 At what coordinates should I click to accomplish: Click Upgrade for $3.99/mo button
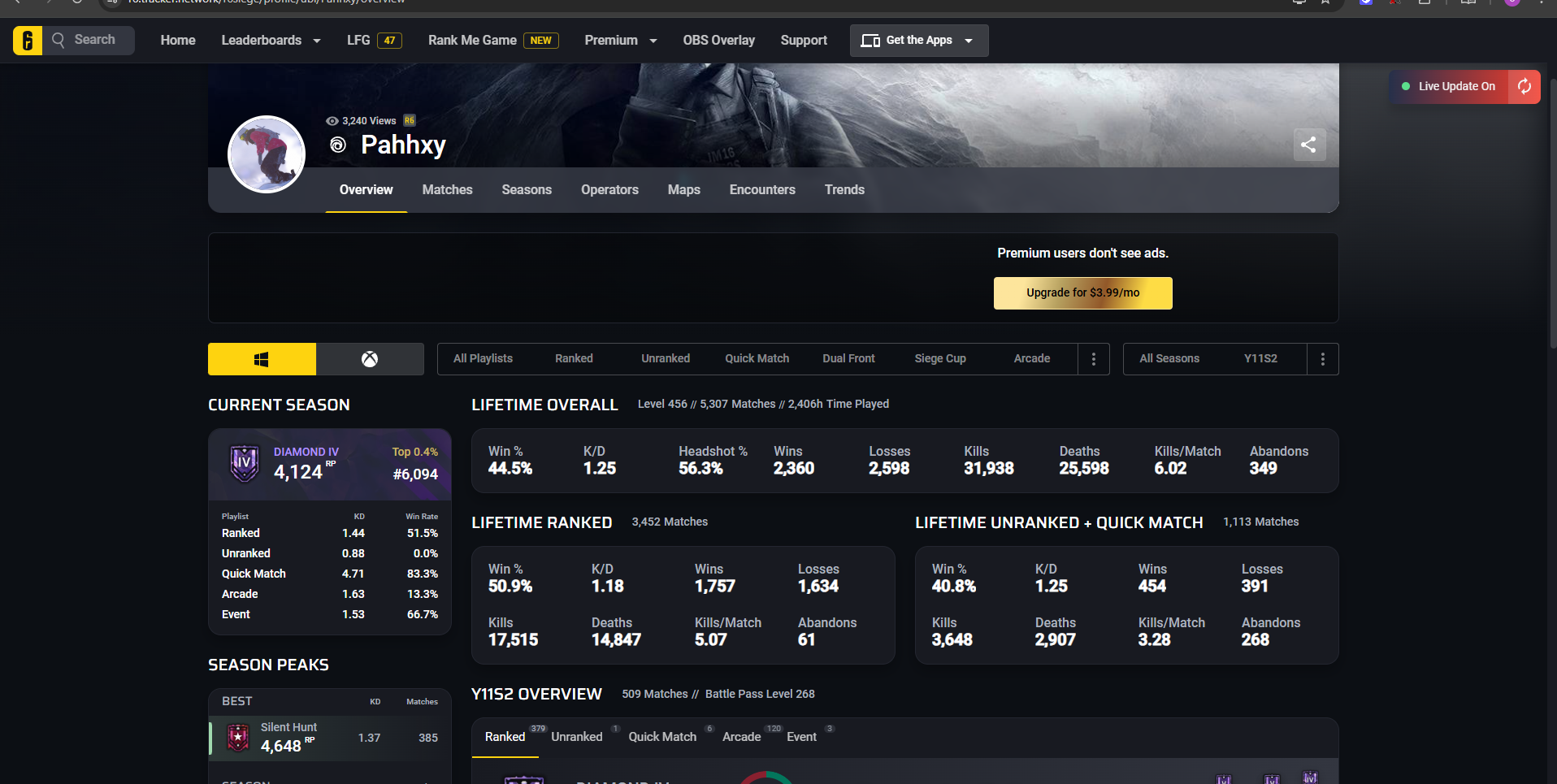(1083, 293)
